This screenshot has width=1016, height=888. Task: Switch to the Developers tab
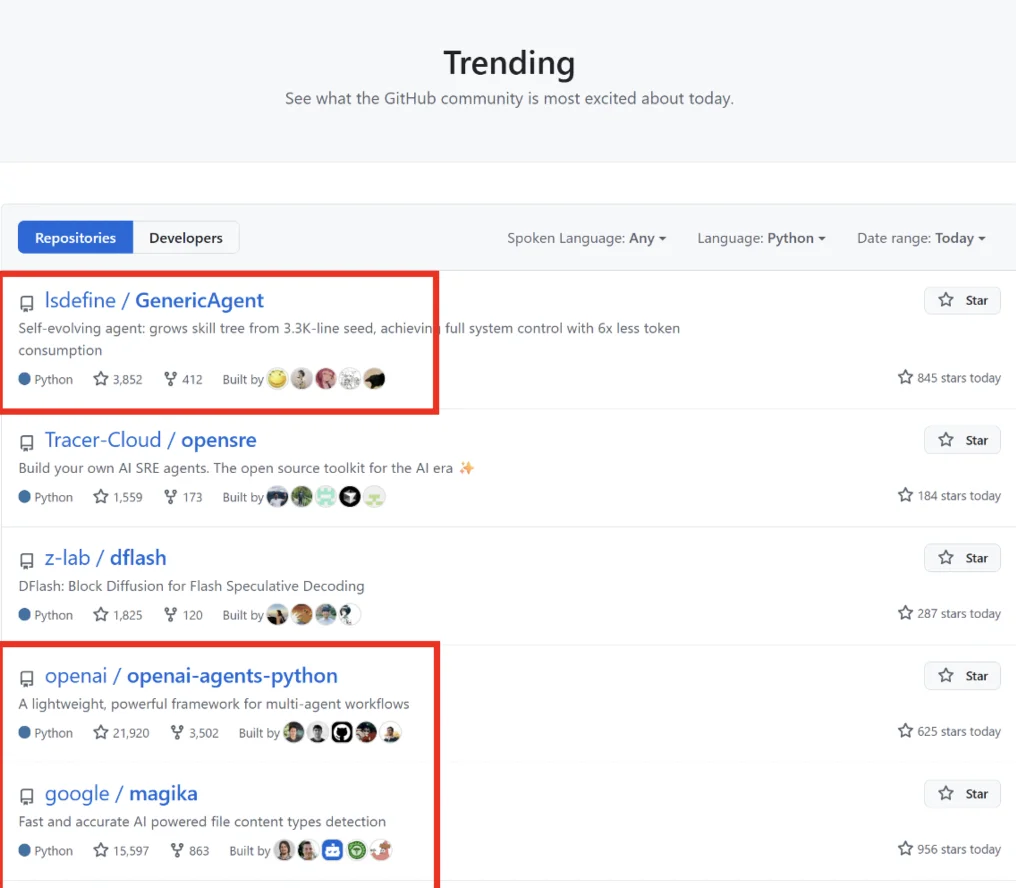click(186, 238)
